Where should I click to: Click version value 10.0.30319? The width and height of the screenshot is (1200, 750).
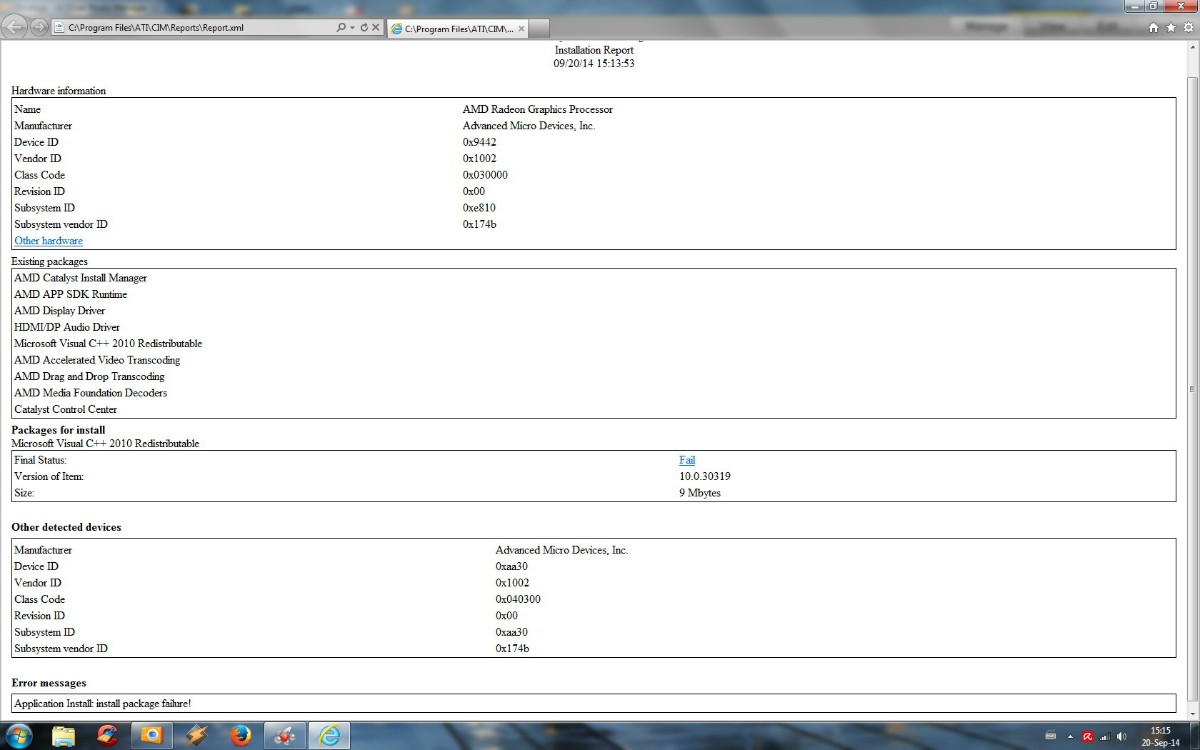[704, 477]
